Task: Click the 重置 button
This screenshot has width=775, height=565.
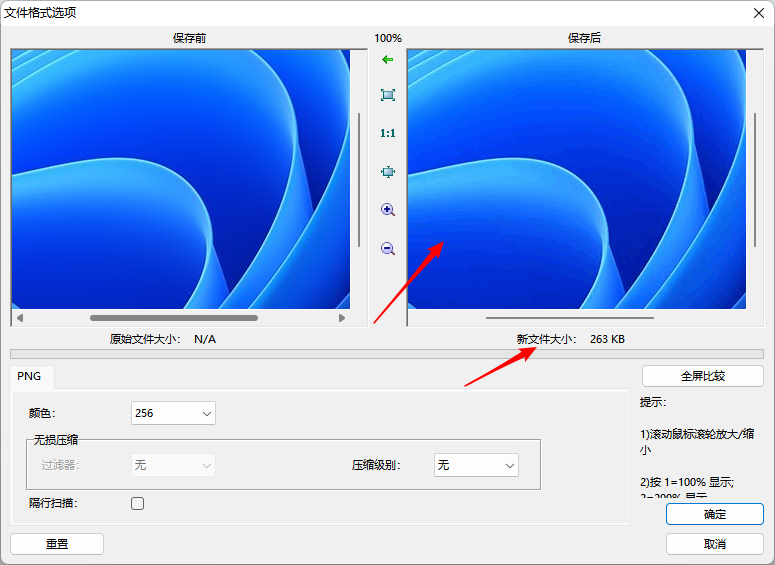Action: (57, 544)
